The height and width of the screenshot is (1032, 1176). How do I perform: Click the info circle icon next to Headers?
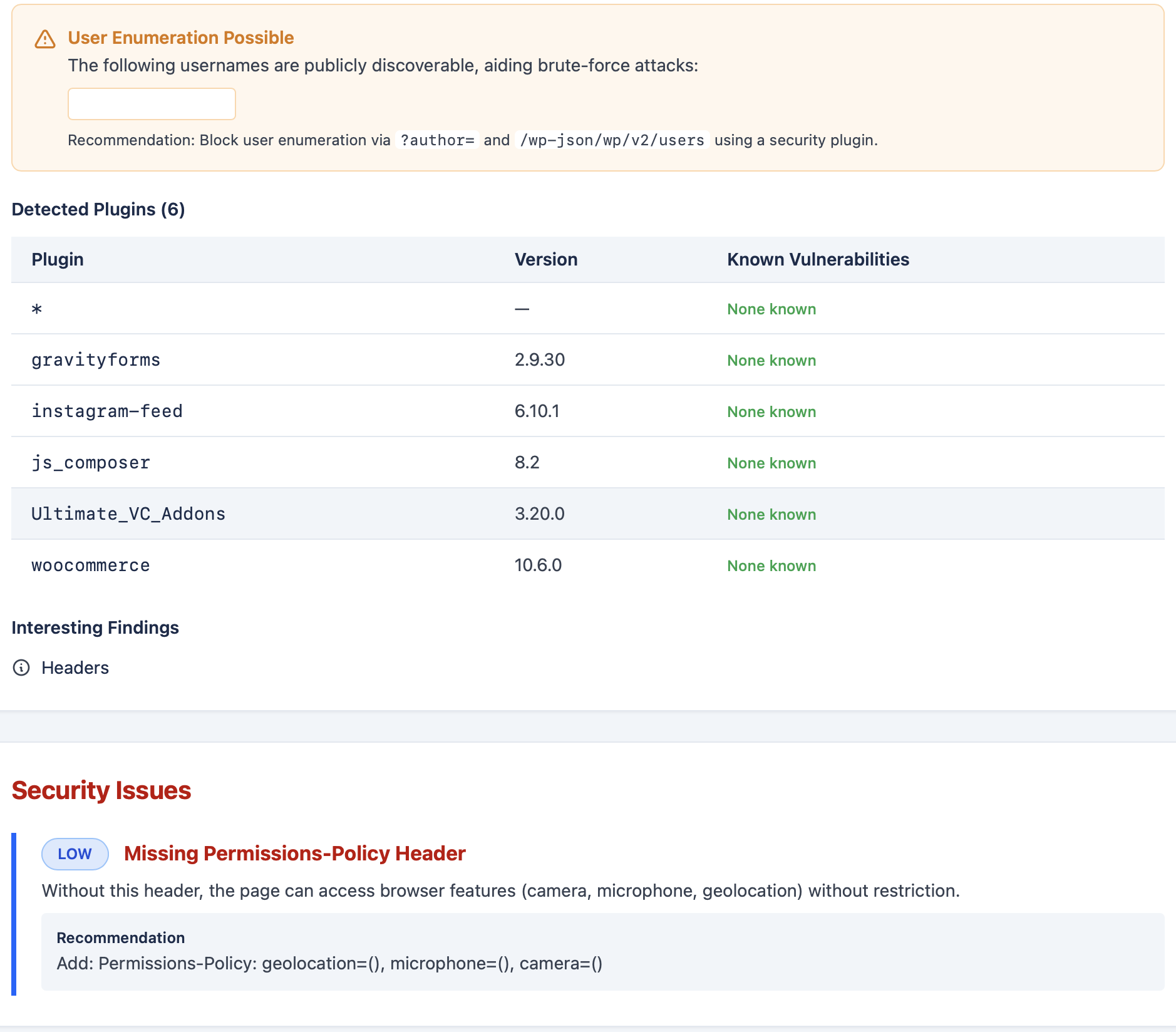(21, 668)
